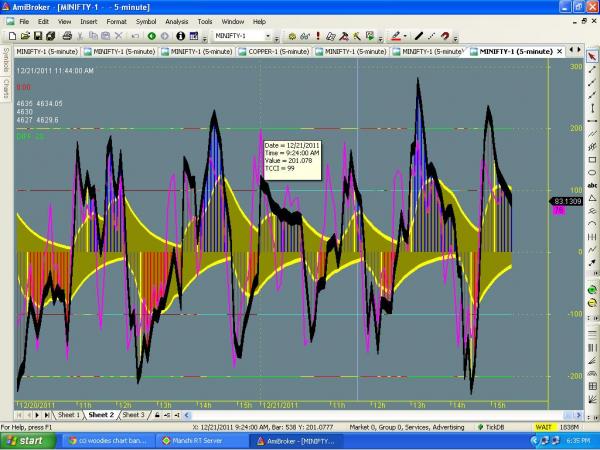The image size is (600, 450).
Task: Toggle the red magnet snap icon
Action: coord(445,36)
